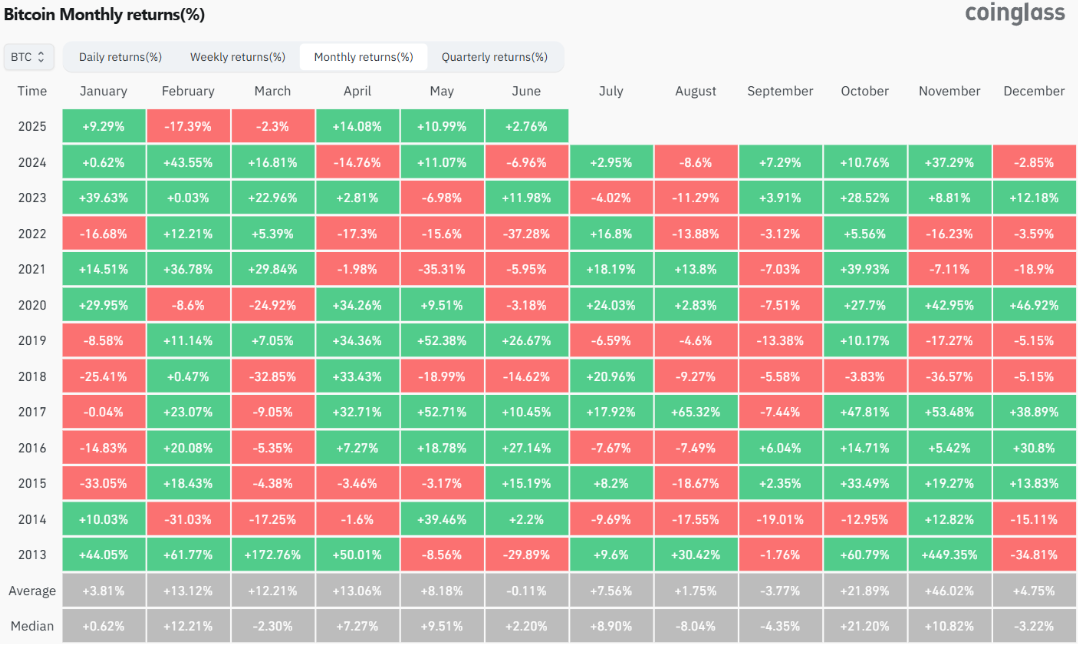Click the -37.28% June 2022 cell

526,234
